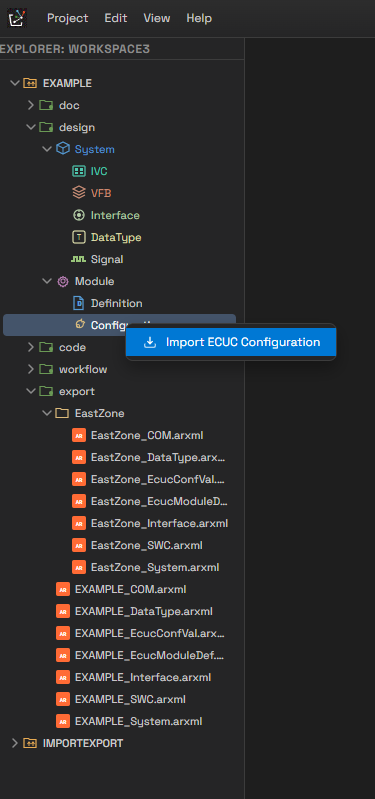This screenshot has width=375, height=799.
Task: Click the IVC grid icon
Action: pos(78,171)
